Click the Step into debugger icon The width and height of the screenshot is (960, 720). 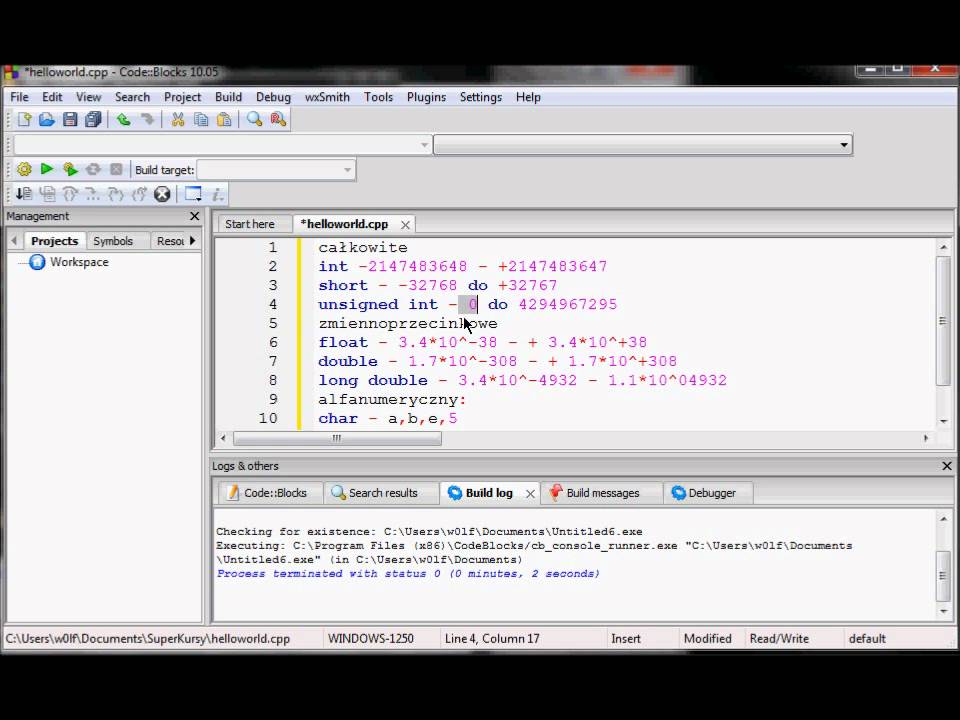pyautogui.click(x=116, y=194)
